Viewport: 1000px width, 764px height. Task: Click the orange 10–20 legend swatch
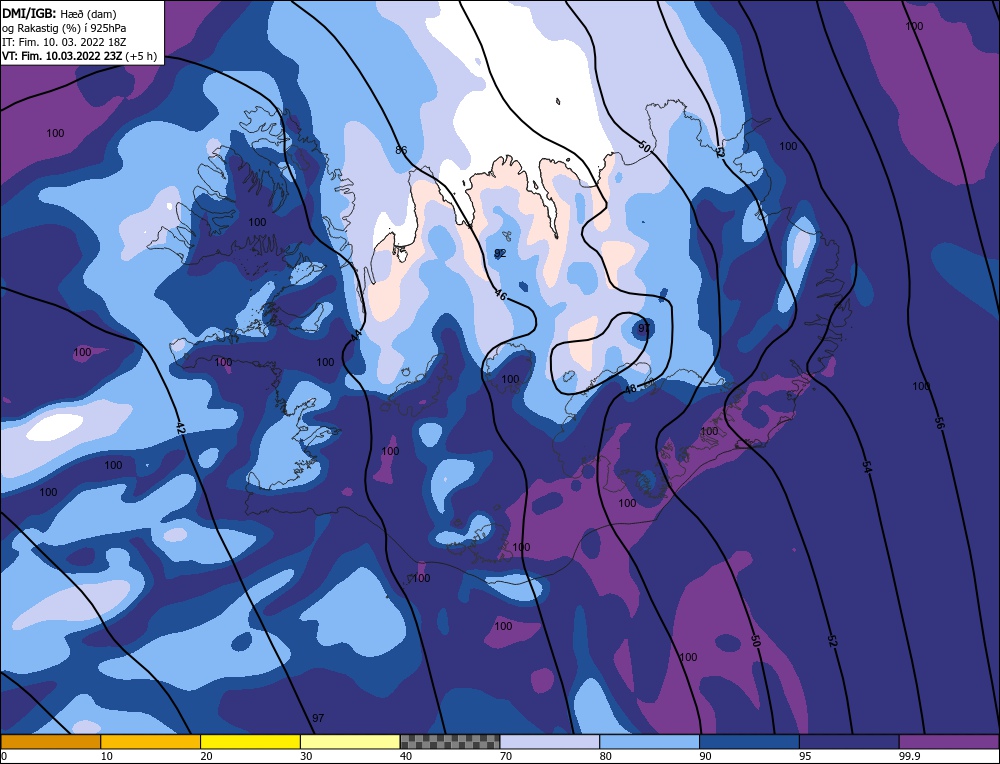[151, 741]
